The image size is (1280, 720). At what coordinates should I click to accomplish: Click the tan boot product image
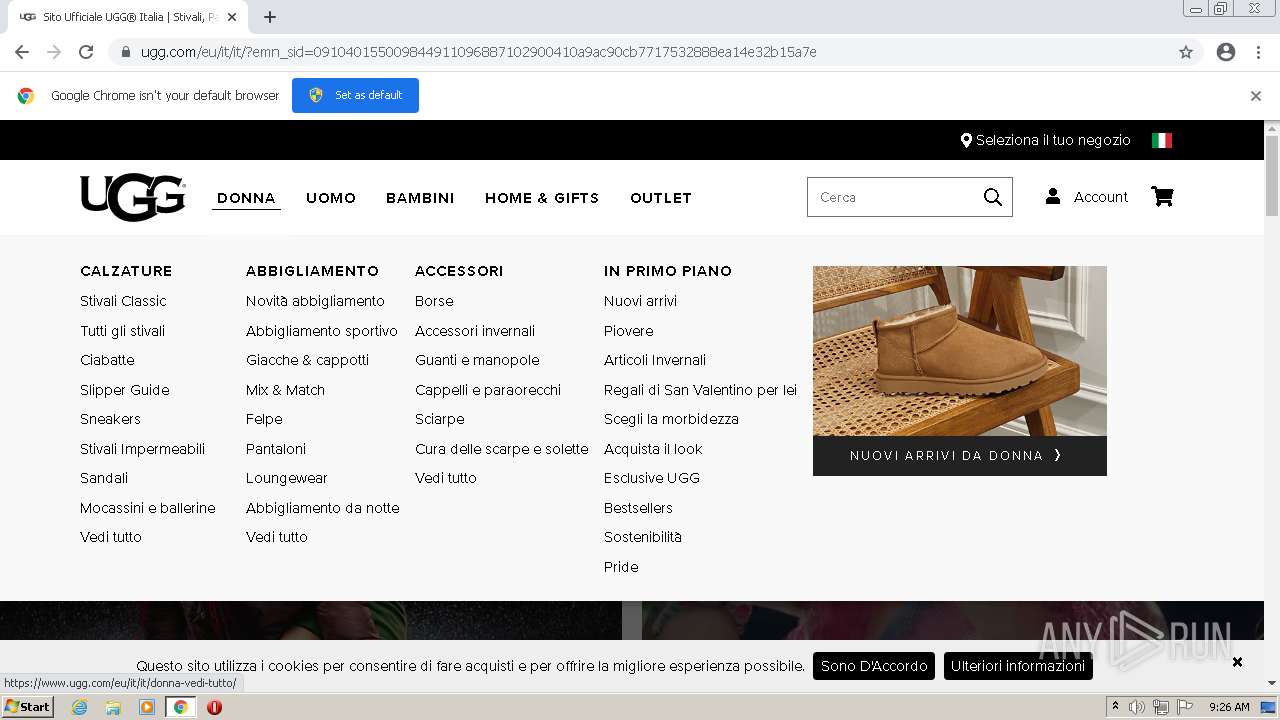[960, 351]
